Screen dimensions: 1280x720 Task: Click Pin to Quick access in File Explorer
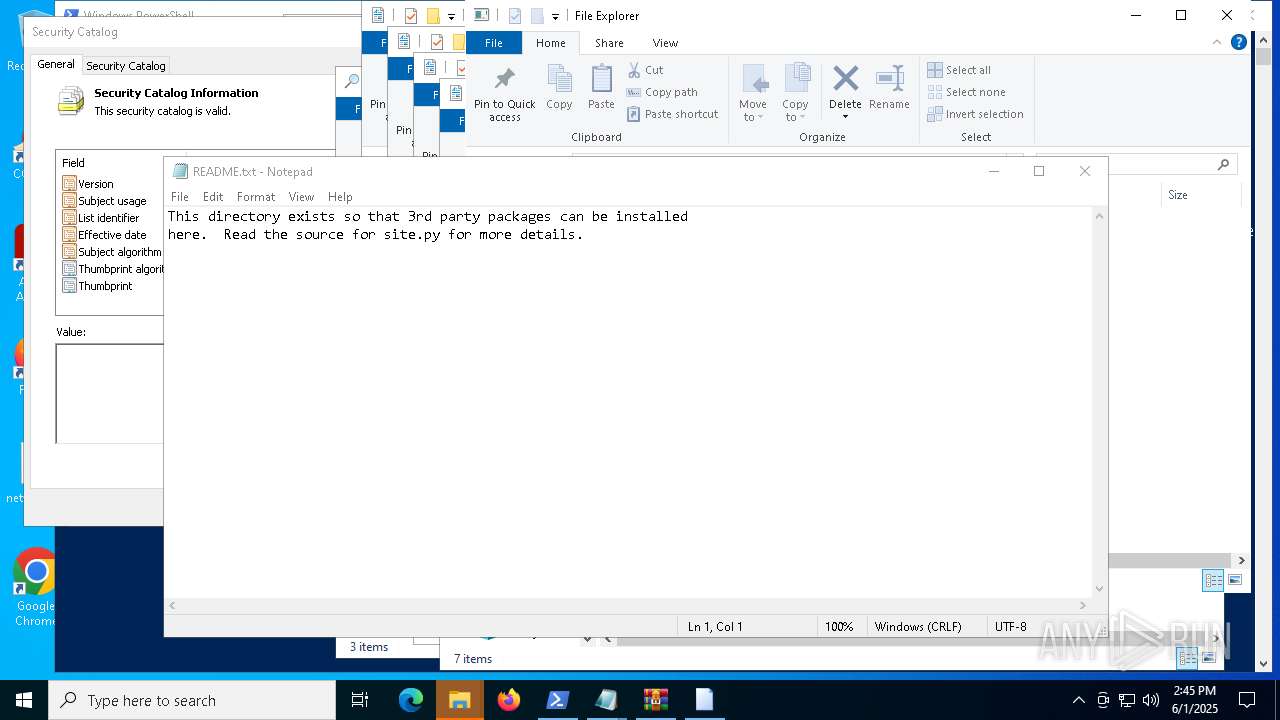tap(504, 94)
